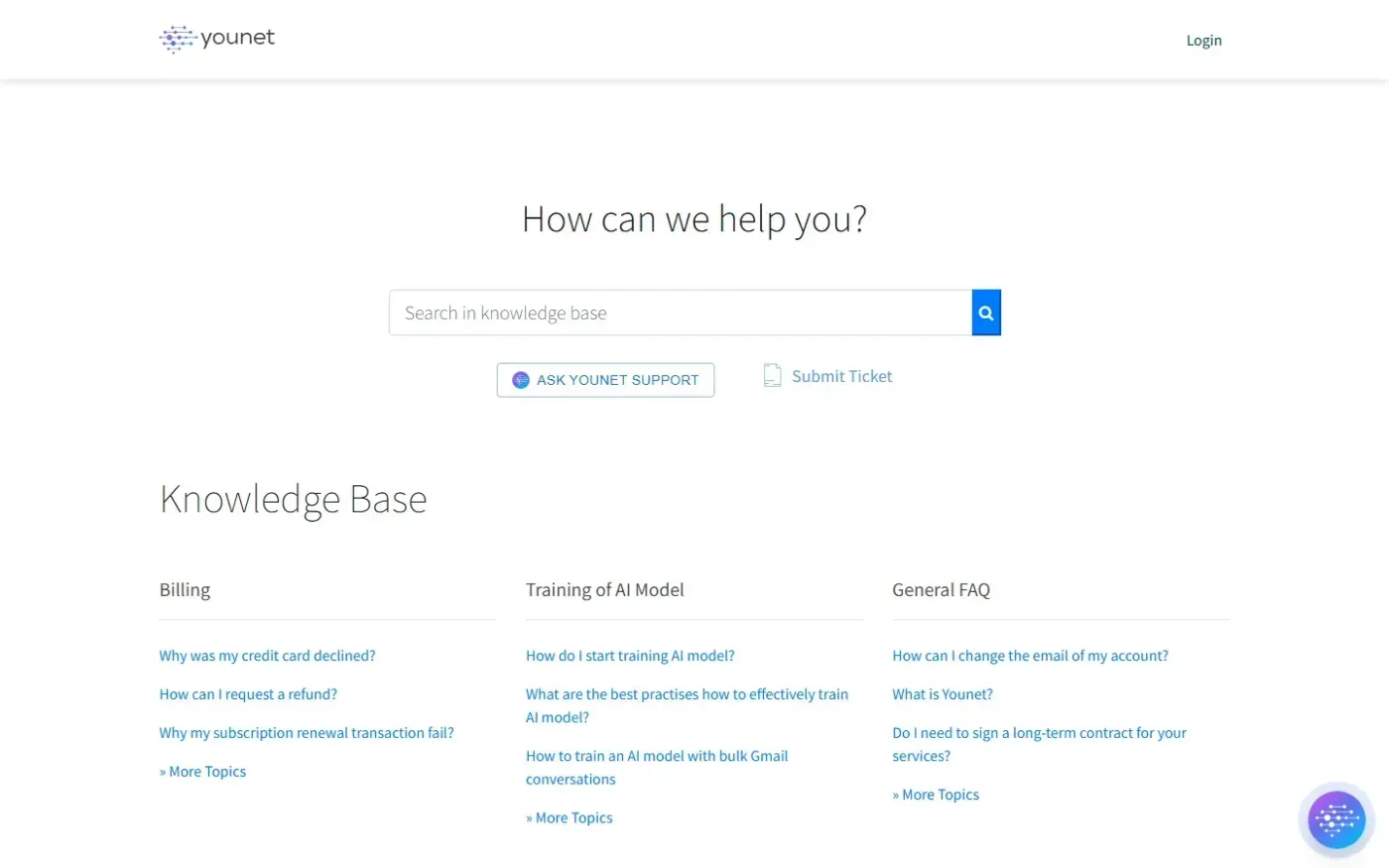Open the General FAQ category heading
The height and width of the screenshot is (868, 1389).
941,589
